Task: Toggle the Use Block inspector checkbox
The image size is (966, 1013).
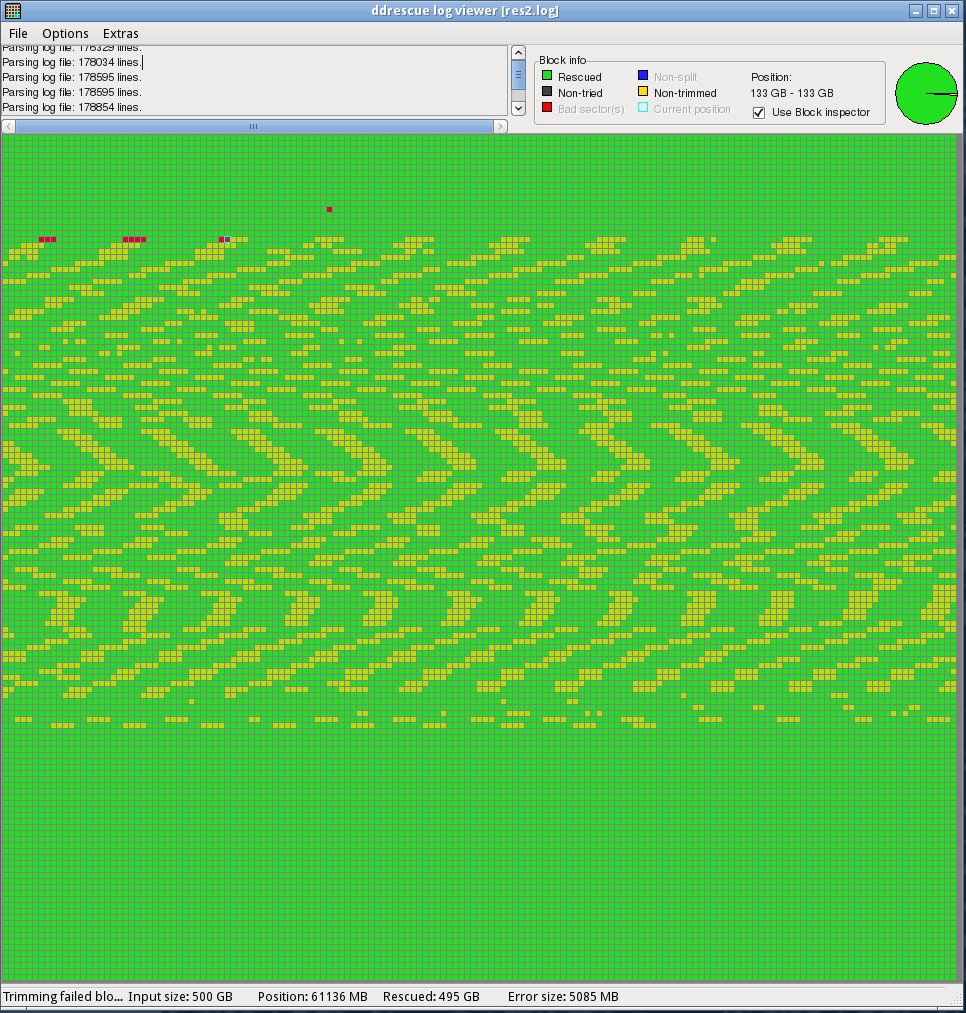Action: point(758,112)
